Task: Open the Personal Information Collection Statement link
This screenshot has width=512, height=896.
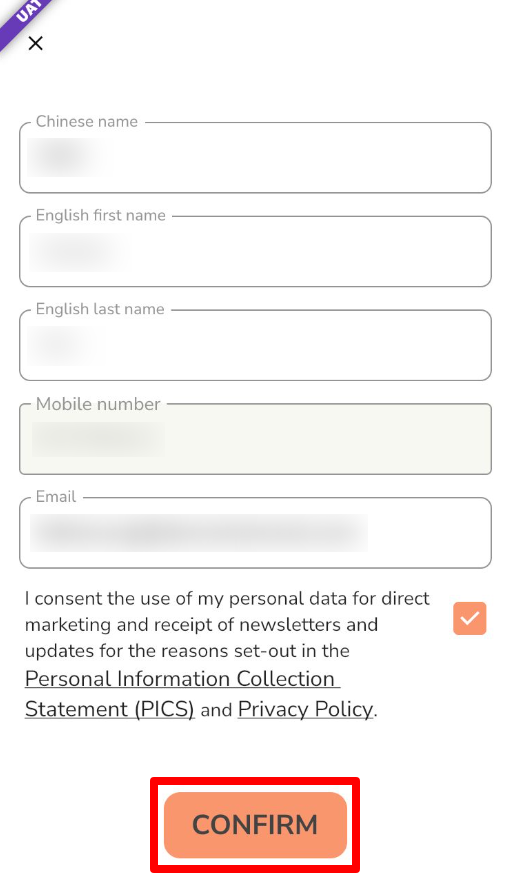Action: click(x=182, y=694)
